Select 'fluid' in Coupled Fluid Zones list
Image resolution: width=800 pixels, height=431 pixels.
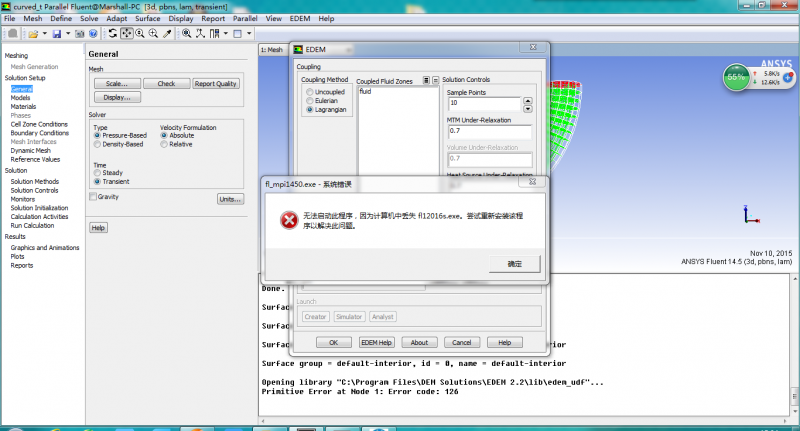pyautogui.click(x=365, y=91)
